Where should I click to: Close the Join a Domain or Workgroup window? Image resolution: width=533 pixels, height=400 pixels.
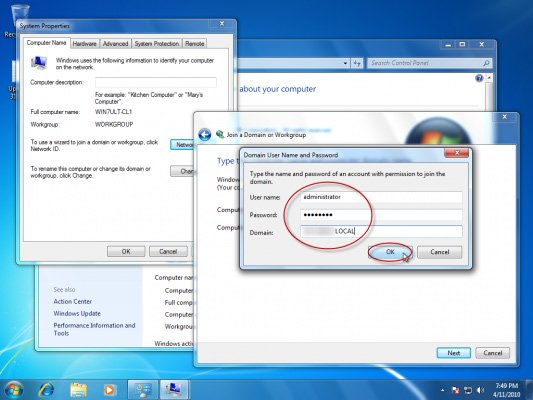[x=505, y=117]
